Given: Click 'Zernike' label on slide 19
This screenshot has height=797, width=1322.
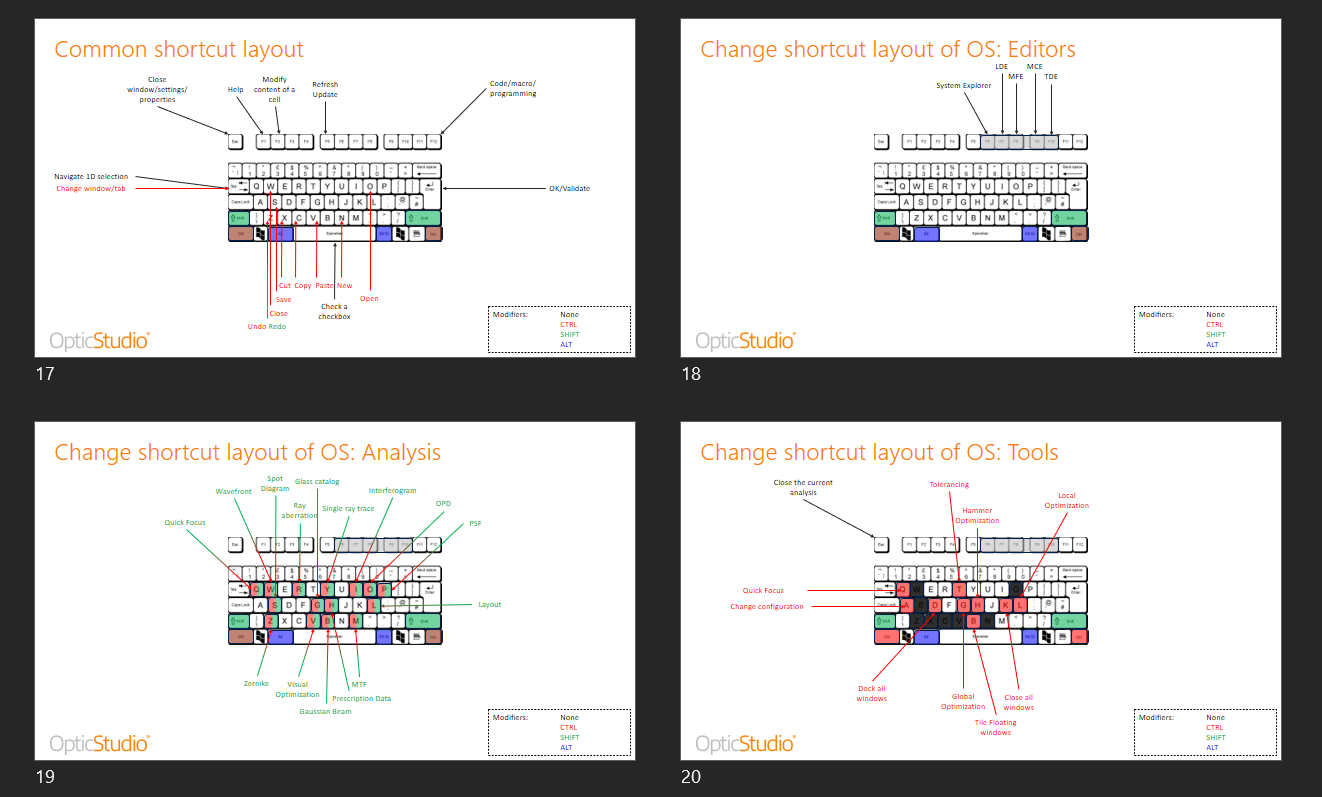Looking at the screenshot, I should pyautogui.click(x=257, y=683).
